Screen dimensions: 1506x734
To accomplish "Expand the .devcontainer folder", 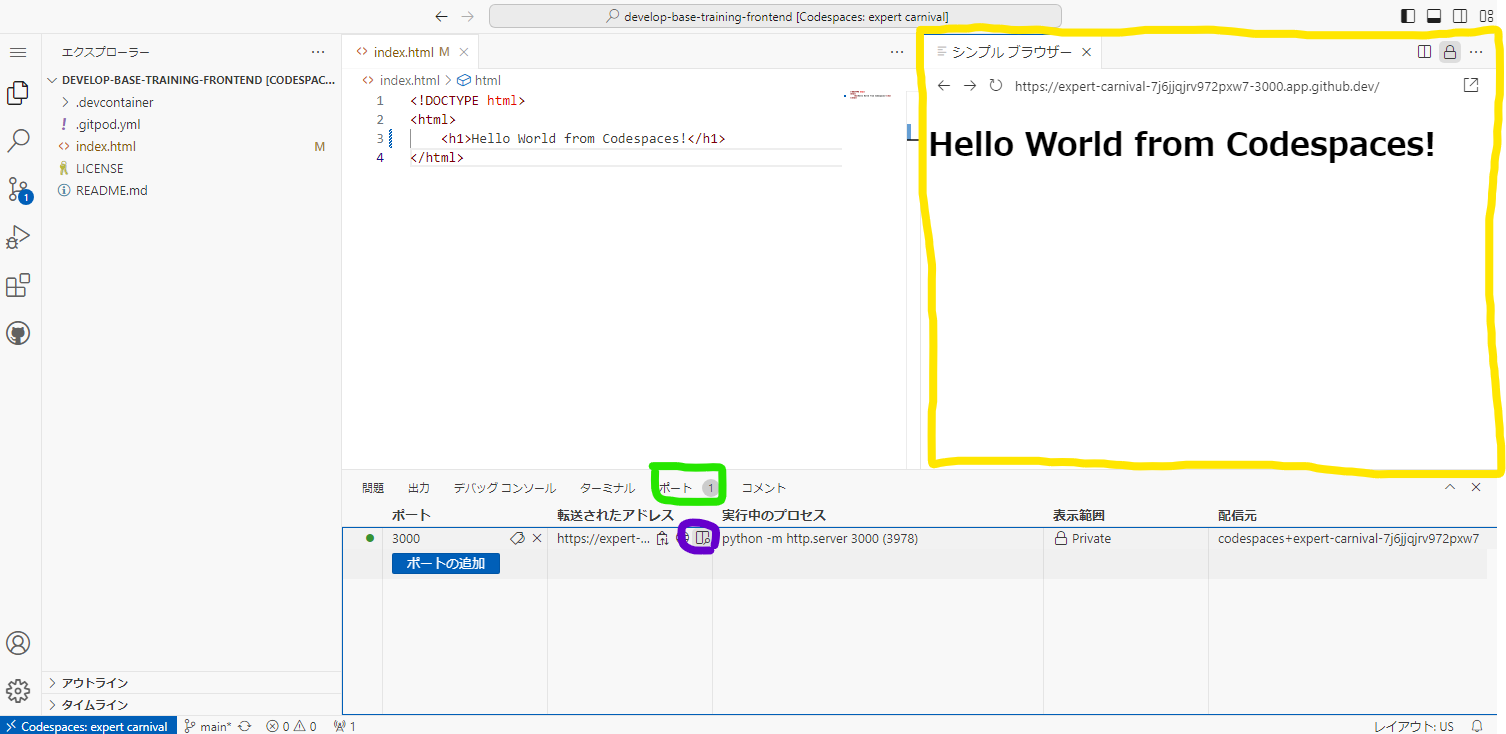I will (x=191, y=102).
